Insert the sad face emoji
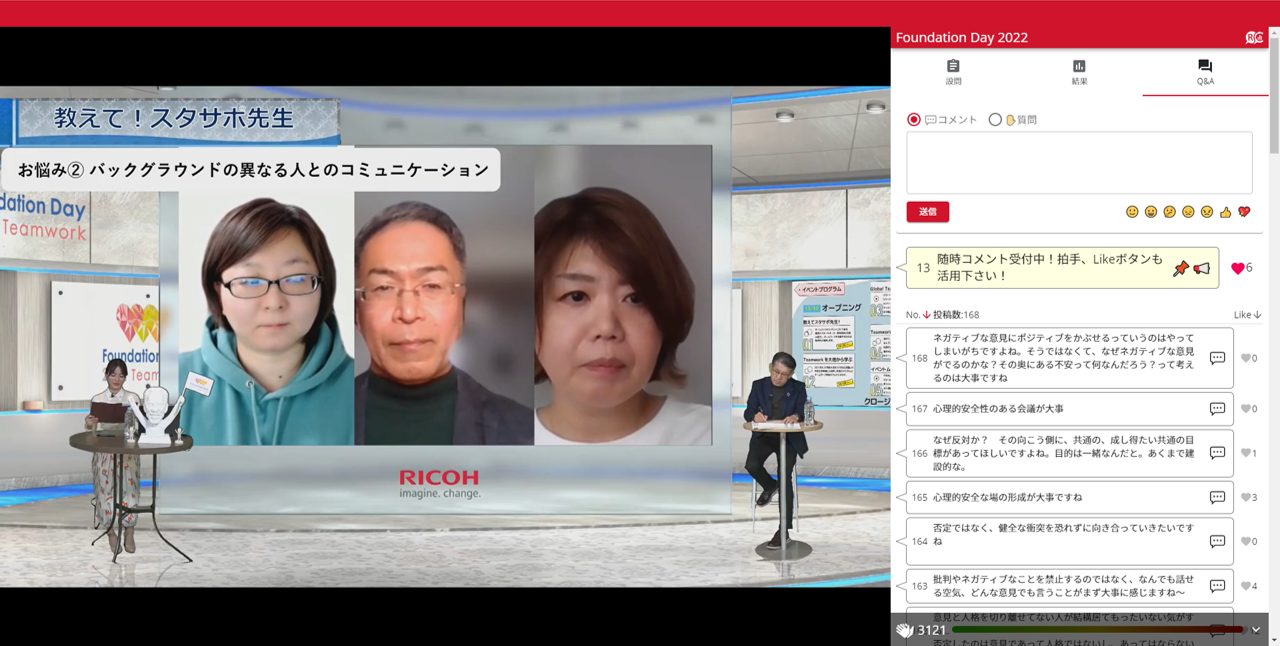1280x646 pixels. [x=1188, y=212]
